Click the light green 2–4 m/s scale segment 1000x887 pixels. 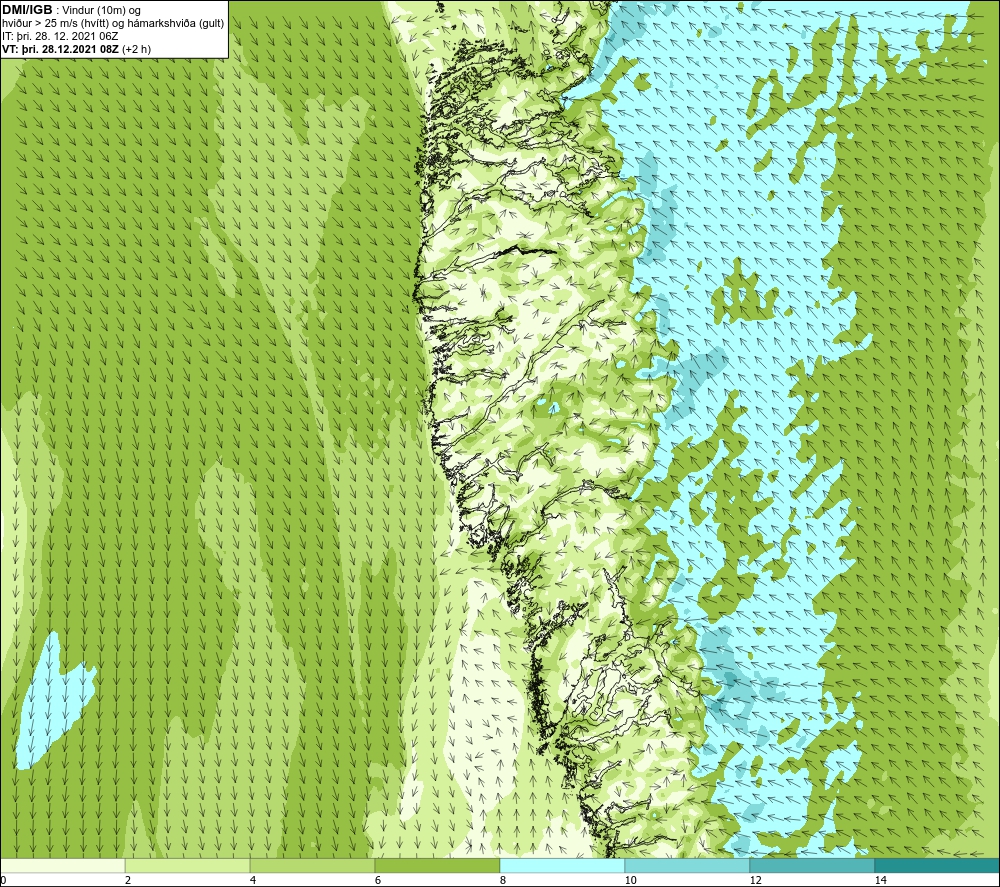point(188,866)
